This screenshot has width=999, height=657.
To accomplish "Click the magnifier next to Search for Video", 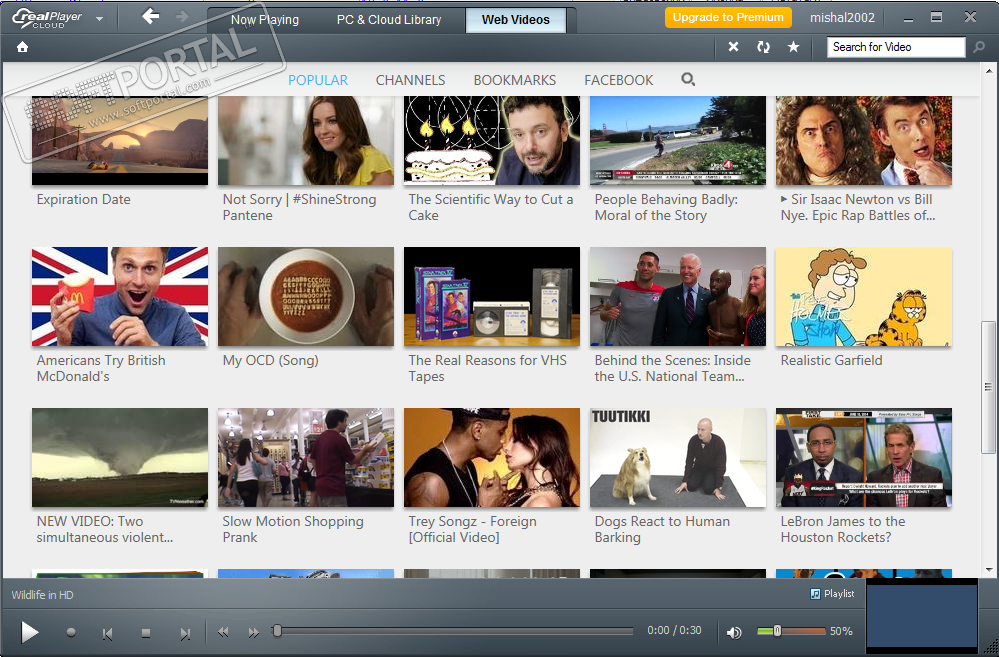I will [979, 47].
